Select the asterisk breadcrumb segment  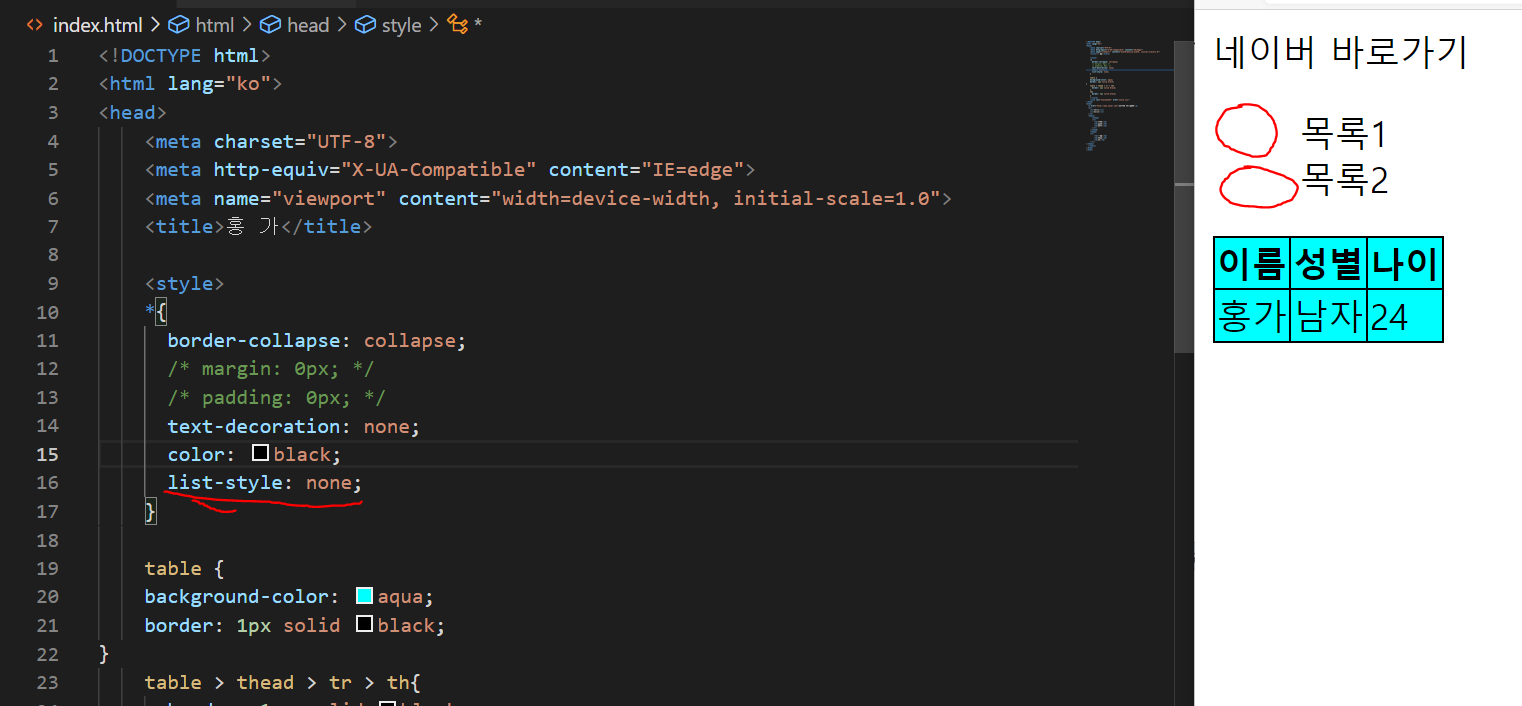(x=478, y=25)
